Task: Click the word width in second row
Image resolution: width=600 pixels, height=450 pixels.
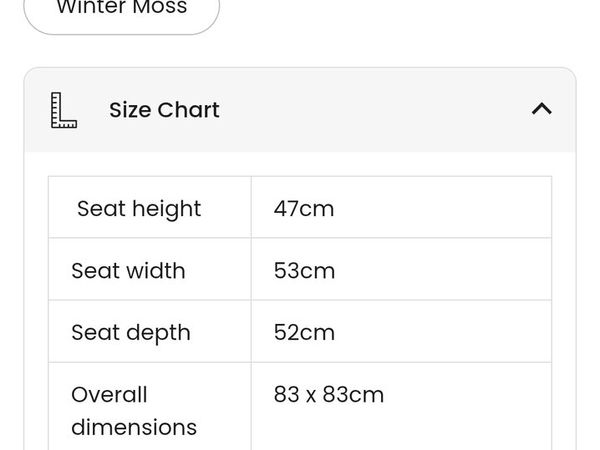Action: [156, 271]
